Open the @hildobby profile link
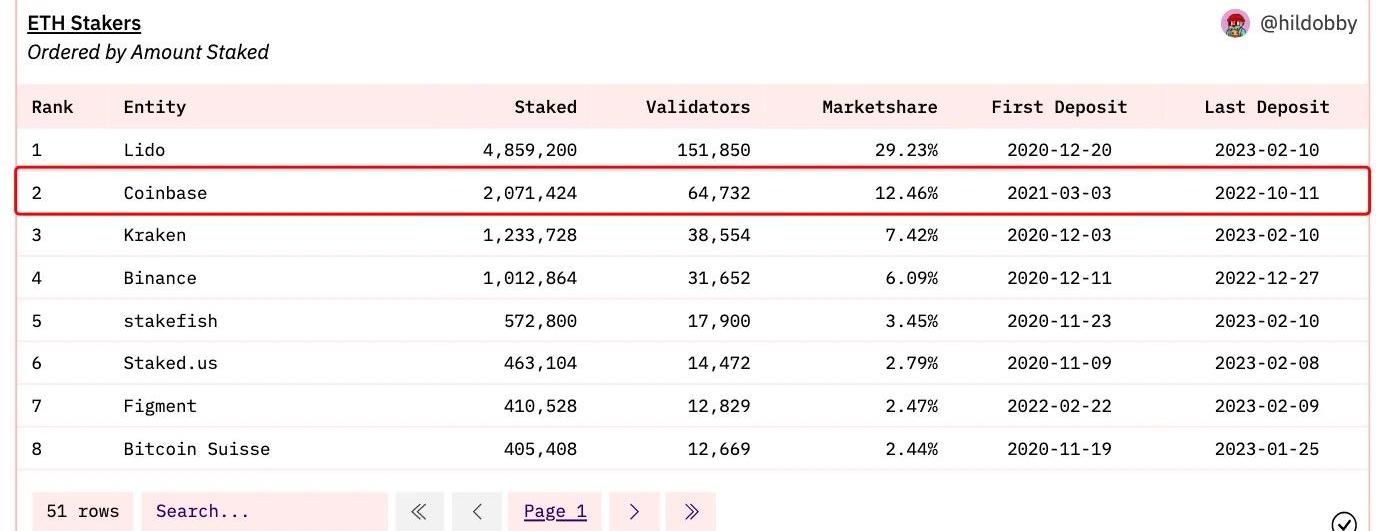The width and height of the screenshot is (1392, 531). [x=1308, y=24]
